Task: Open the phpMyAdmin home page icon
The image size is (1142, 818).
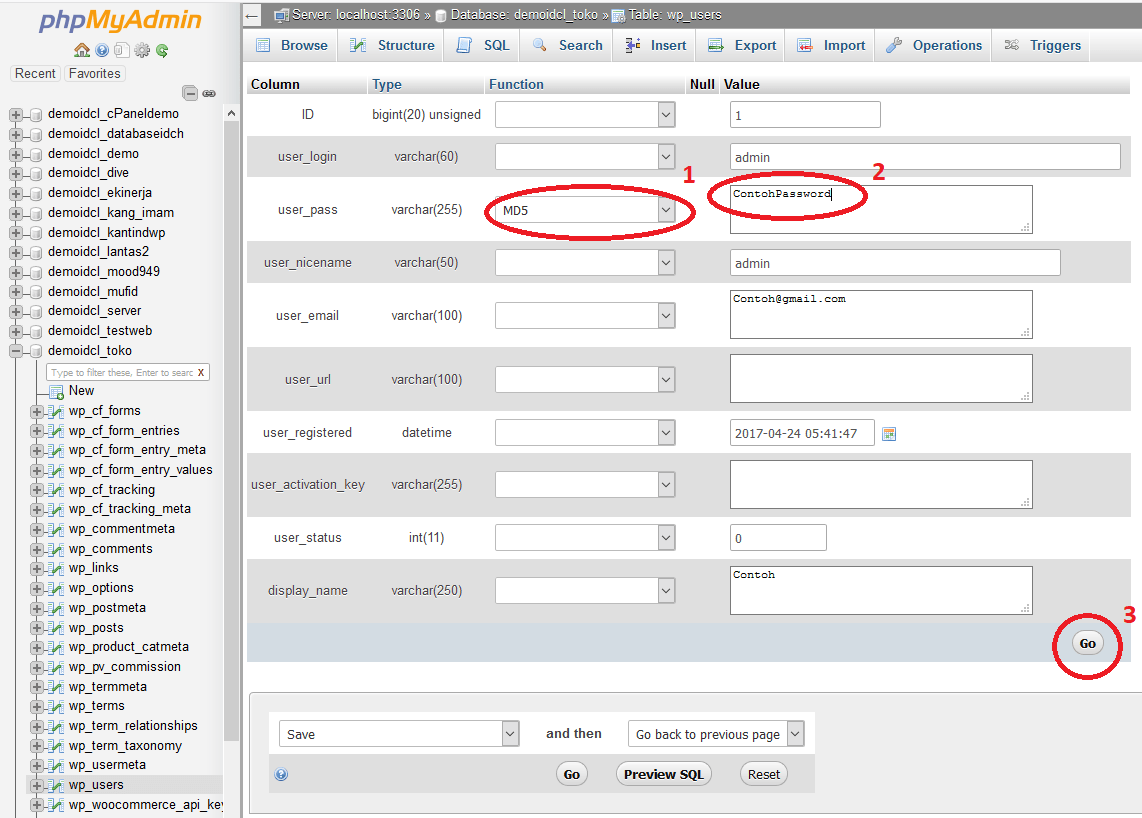Action: (81, 49)
